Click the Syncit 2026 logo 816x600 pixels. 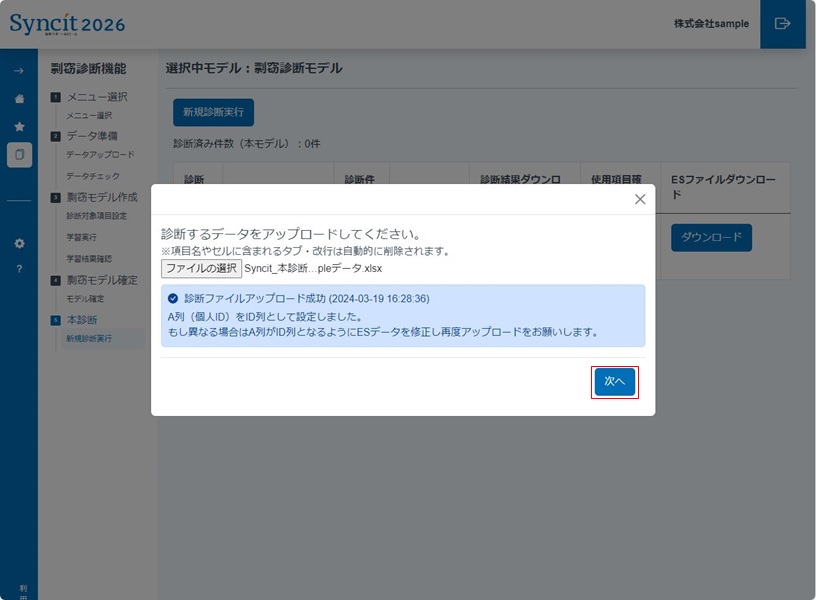point(67,24)
